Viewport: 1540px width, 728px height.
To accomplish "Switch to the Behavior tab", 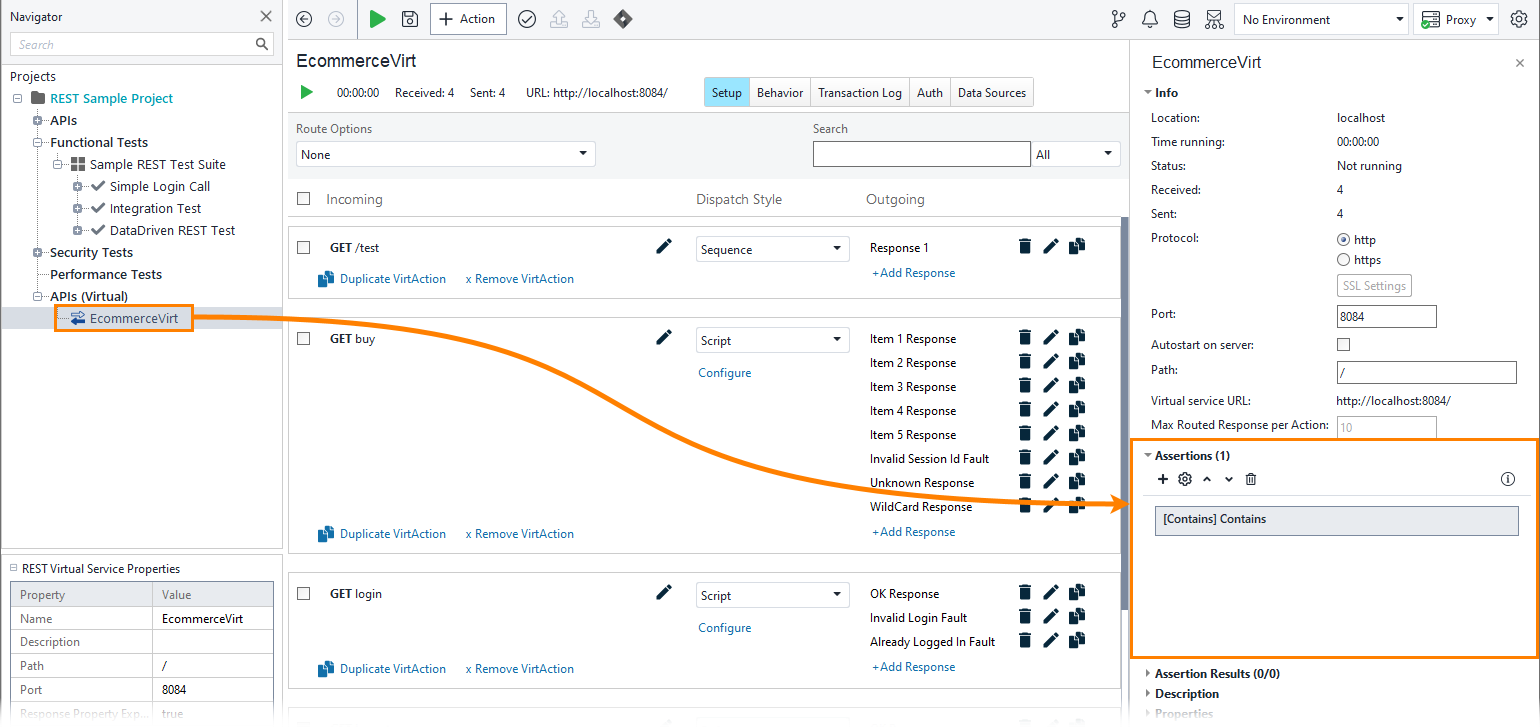I will tap(779, 92).
